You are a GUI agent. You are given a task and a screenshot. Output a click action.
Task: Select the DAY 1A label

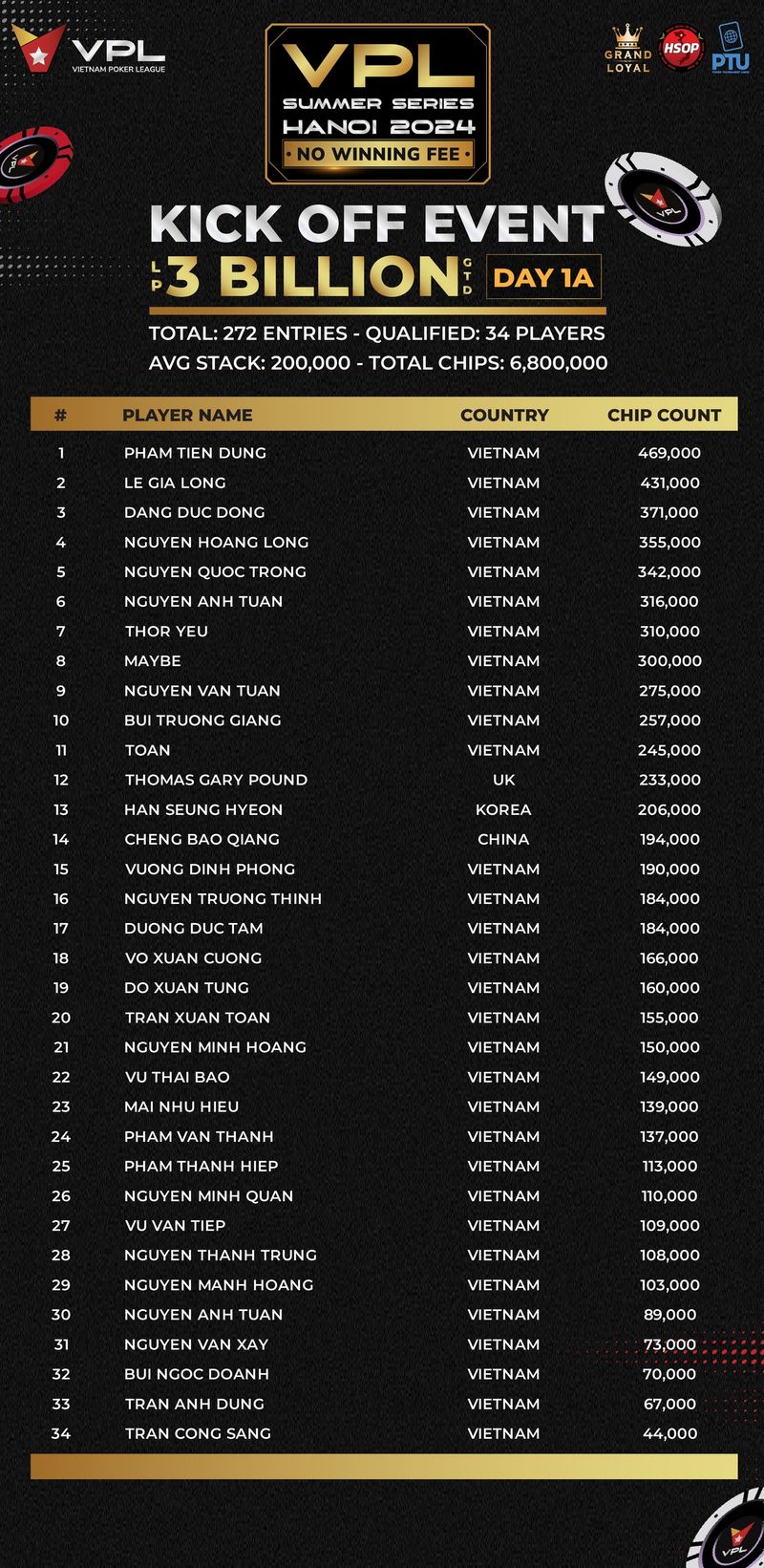click(x=543, y=278)
